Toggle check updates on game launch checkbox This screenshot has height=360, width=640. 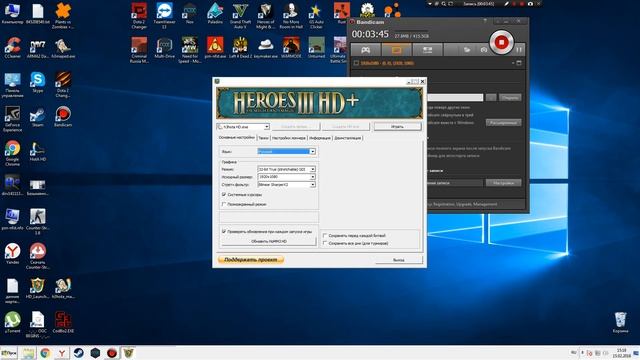224,231
